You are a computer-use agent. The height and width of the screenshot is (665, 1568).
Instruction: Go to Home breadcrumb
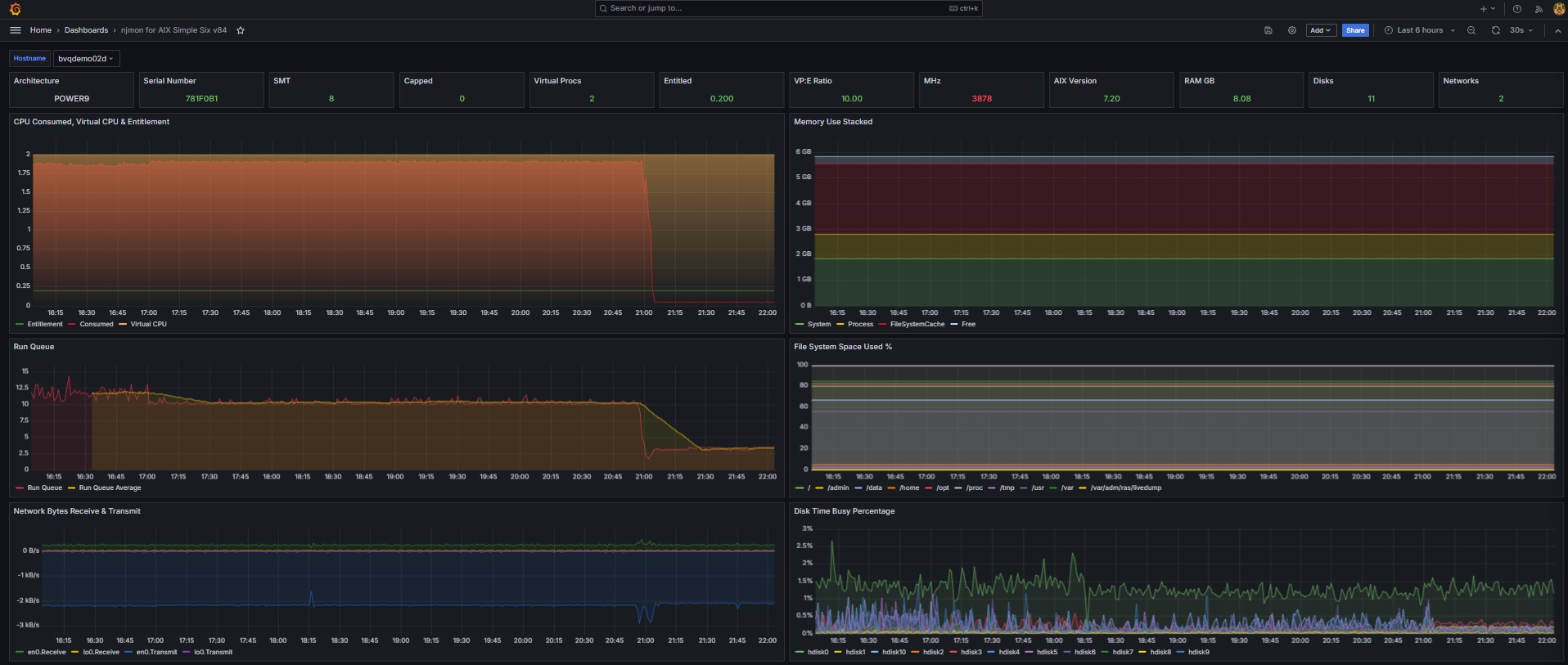(x=41, y=30)
